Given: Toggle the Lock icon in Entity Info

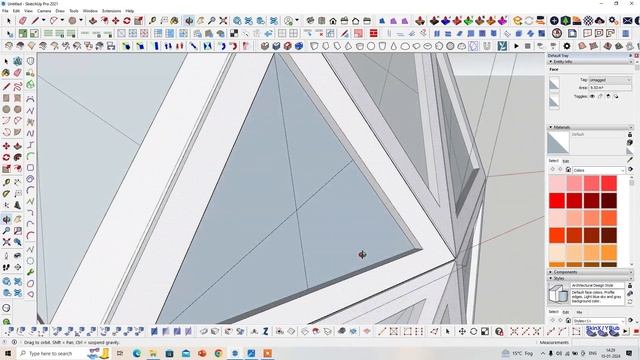Looking at the screenshot, I should (x=600, y=96).
